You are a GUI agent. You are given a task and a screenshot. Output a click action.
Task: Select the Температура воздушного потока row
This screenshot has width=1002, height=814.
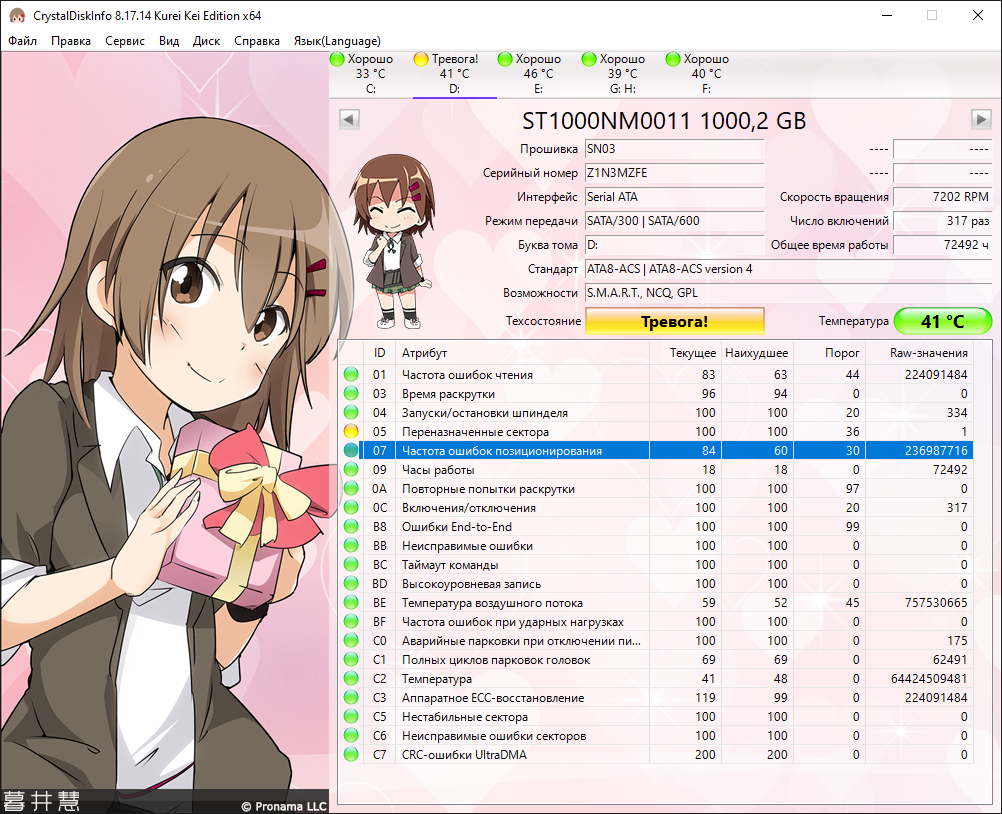coord(656,603)
